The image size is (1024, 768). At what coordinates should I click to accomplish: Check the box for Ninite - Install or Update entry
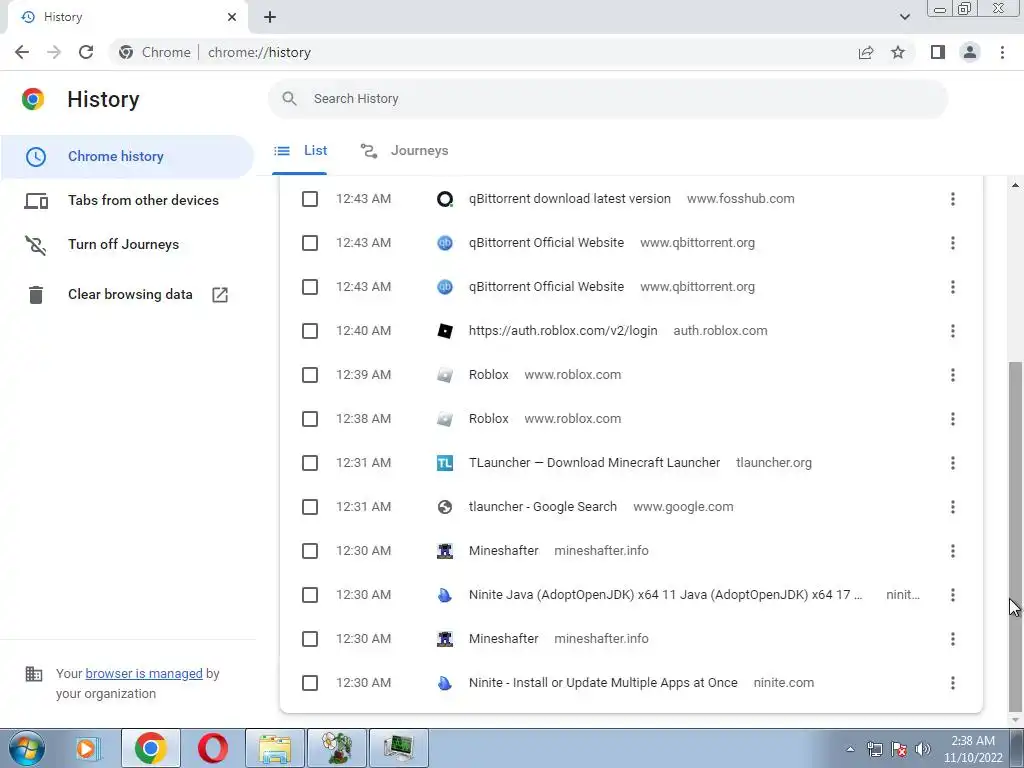pyautogui.click(x=310, y=683)
